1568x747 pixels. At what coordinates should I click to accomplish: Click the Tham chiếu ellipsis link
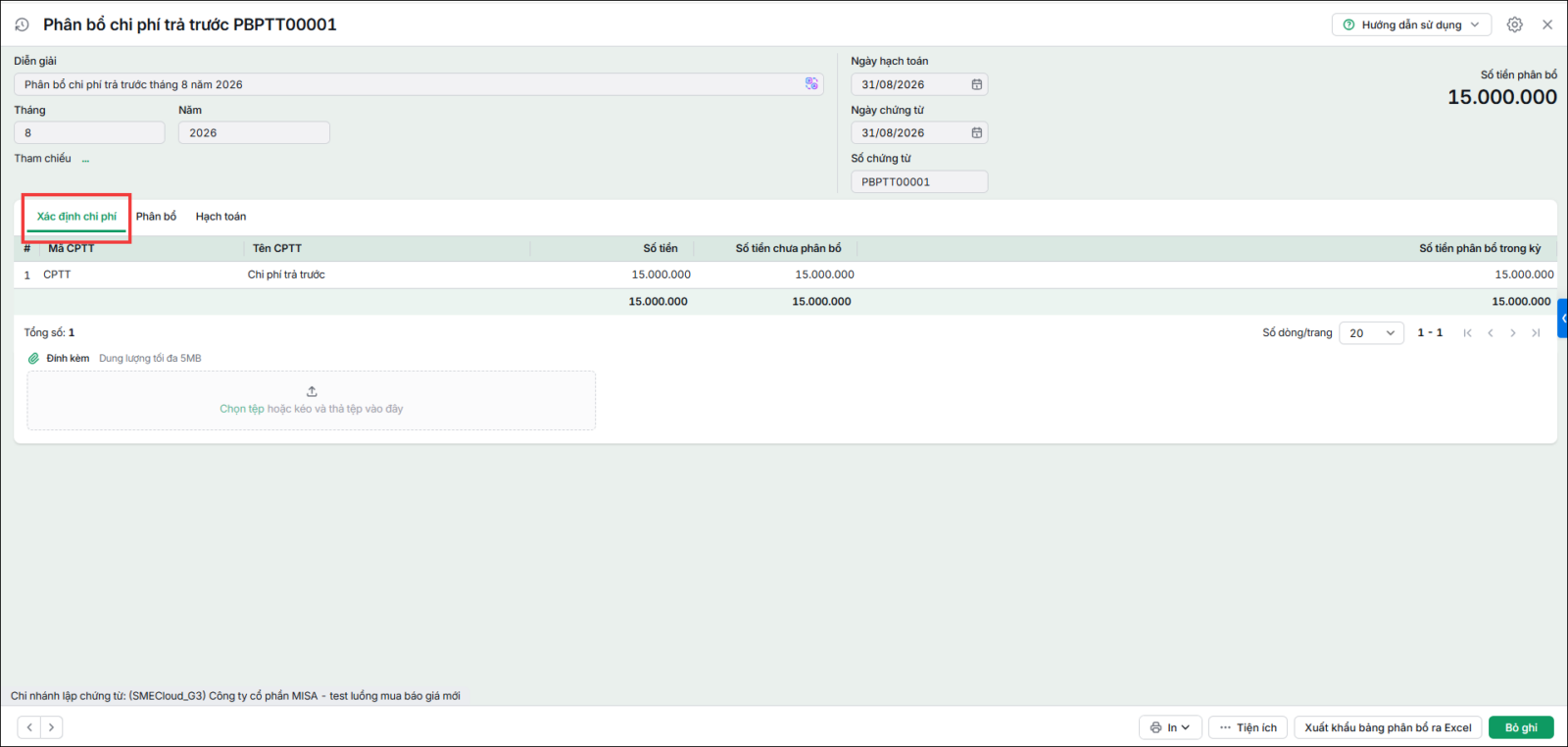coord(85,159)
